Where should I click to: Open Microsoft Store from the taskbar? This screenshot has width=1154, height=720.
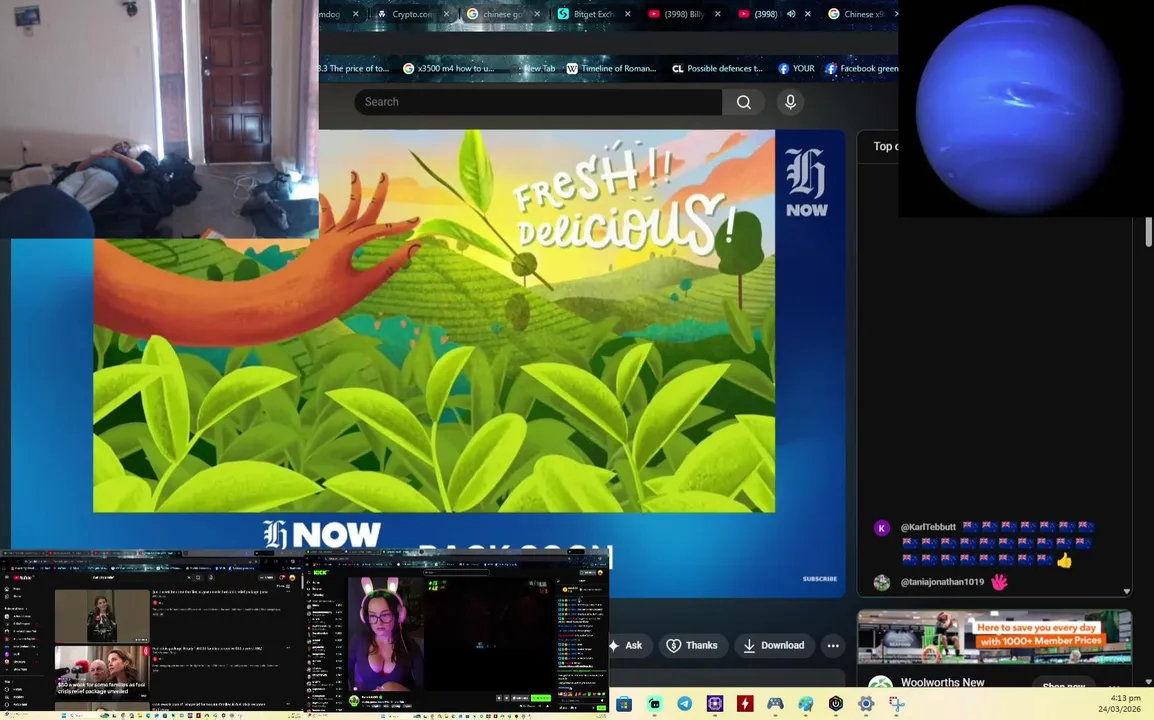coord(623,704)
